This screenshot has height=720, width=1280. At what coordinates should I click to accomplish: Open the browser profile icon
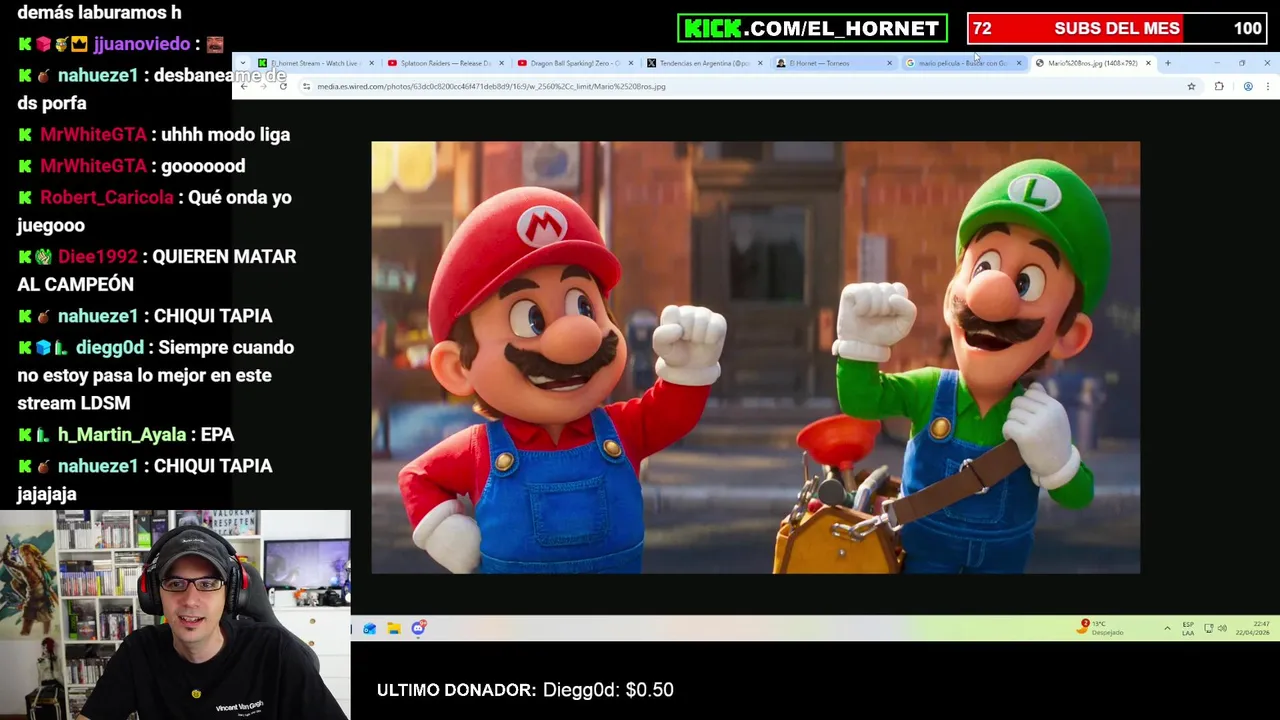(1248, 86)
